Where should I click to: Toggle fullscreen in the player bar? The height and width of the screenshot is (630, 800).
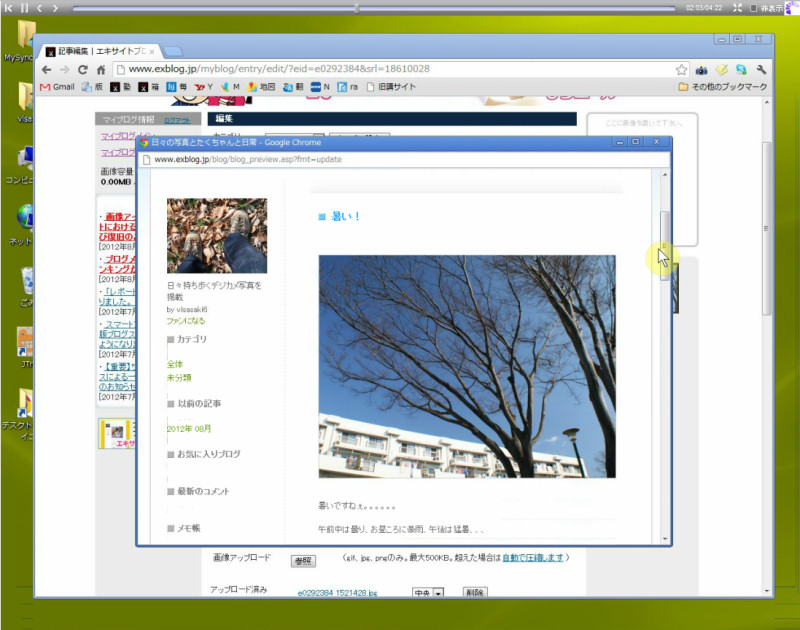point(737,8)
